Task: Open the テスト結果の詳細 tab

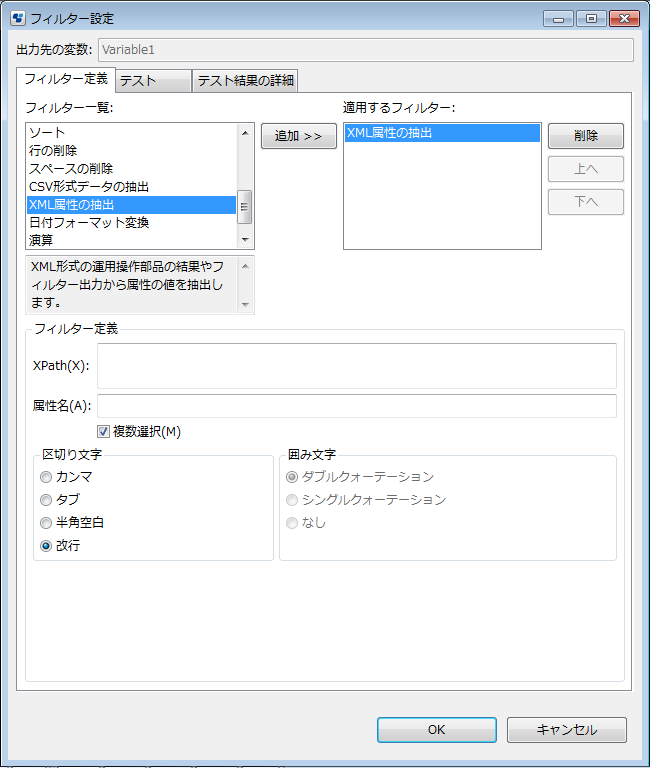Action: (x=245, y=80)
